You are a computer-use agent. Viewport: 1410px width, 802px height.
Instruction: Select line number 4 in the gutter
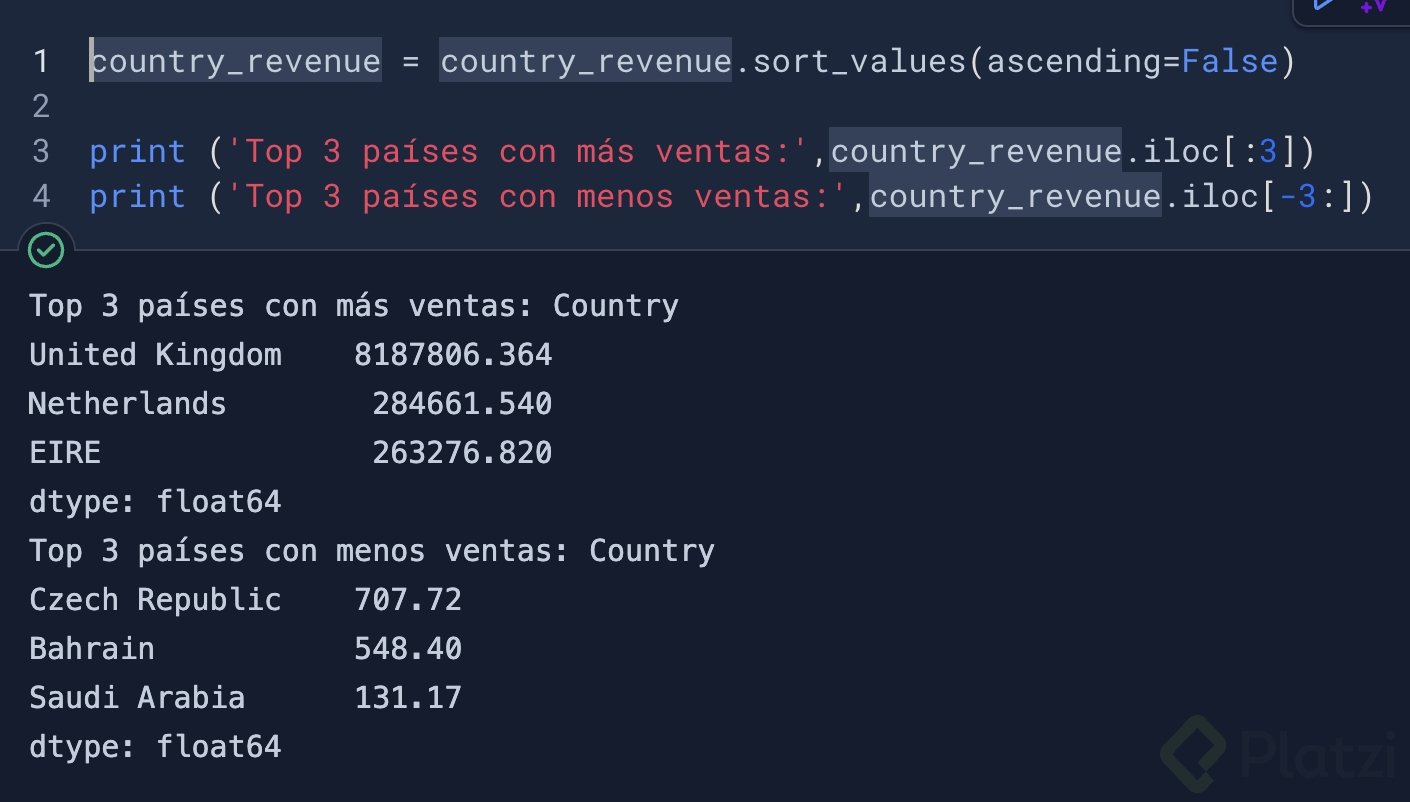coord(40,196)
